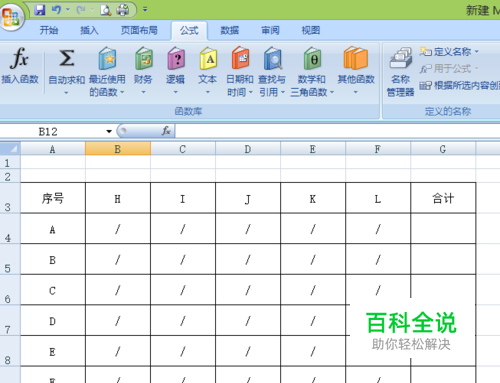
Task: Click the header cell labeled I
Action: click(x=183, y=198)
